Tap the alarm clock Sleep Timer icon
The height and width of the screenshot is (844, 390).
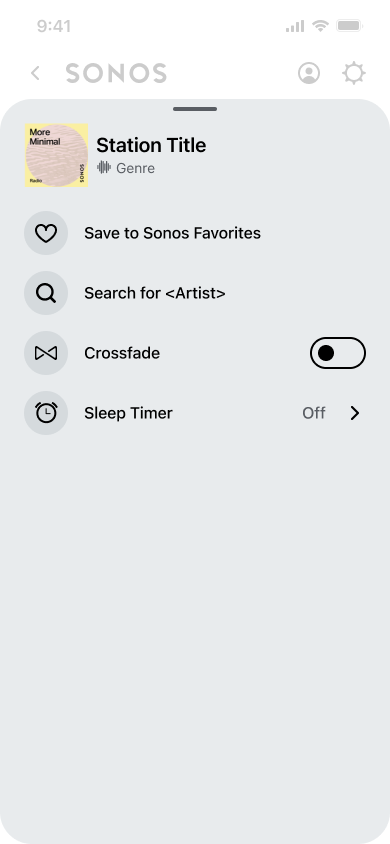point(46,413)
